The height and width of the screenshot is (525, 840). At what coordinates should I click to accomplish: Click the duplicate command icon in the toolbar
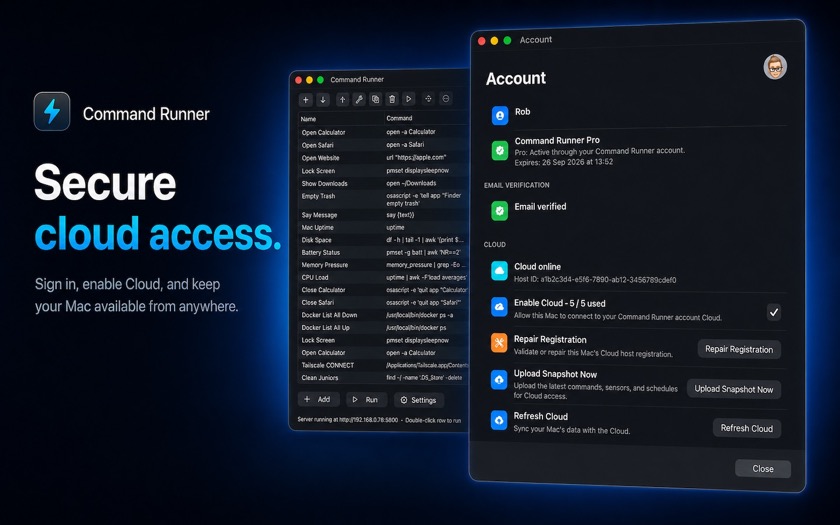[x=376, y=99]
